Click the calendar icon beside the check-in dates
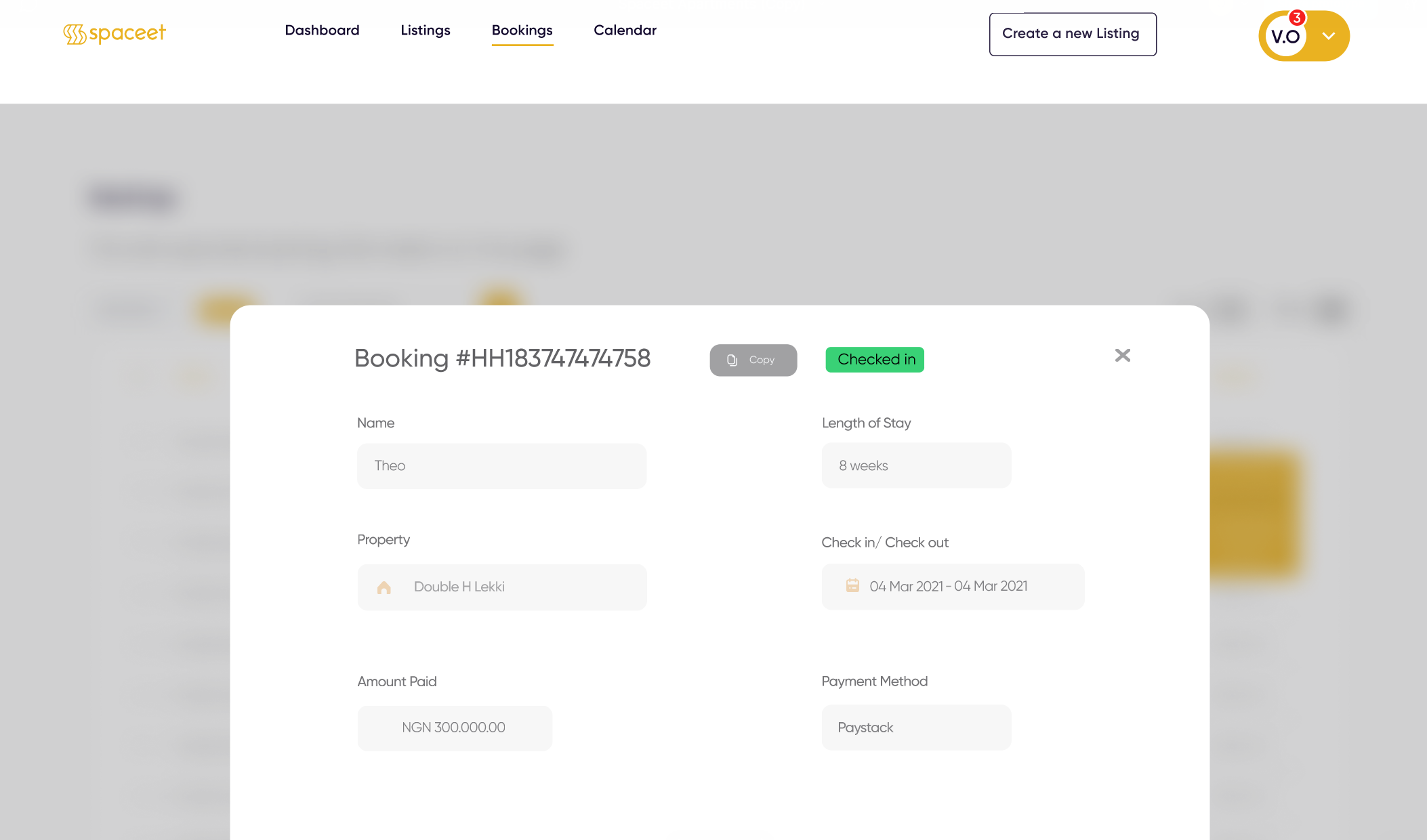1427x840 pixels. [852, 586]
